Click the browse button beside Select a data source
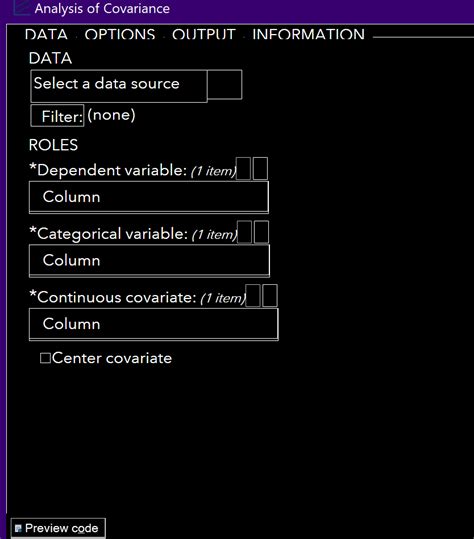 pos(225,85)
